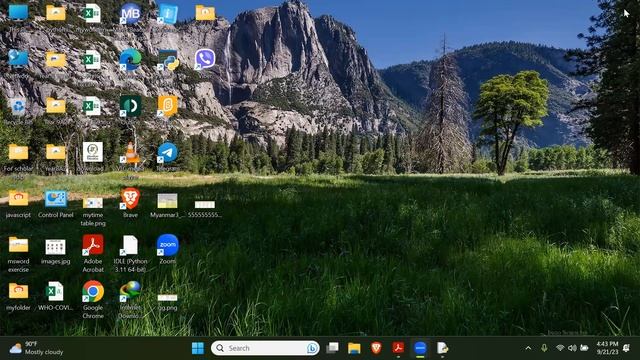
Task: Switch to Brave in the taskbar
Action: 376,348
